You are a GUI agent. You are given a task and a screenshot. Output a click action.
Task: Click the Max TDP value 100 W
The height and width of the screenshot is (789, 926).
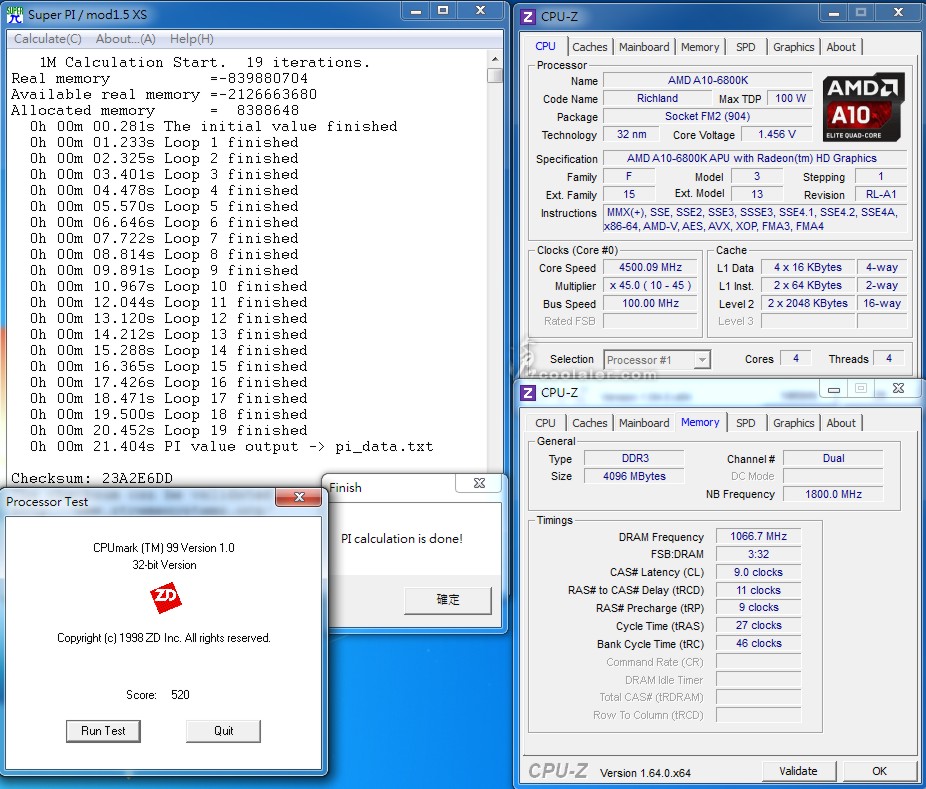click(790, 99)
